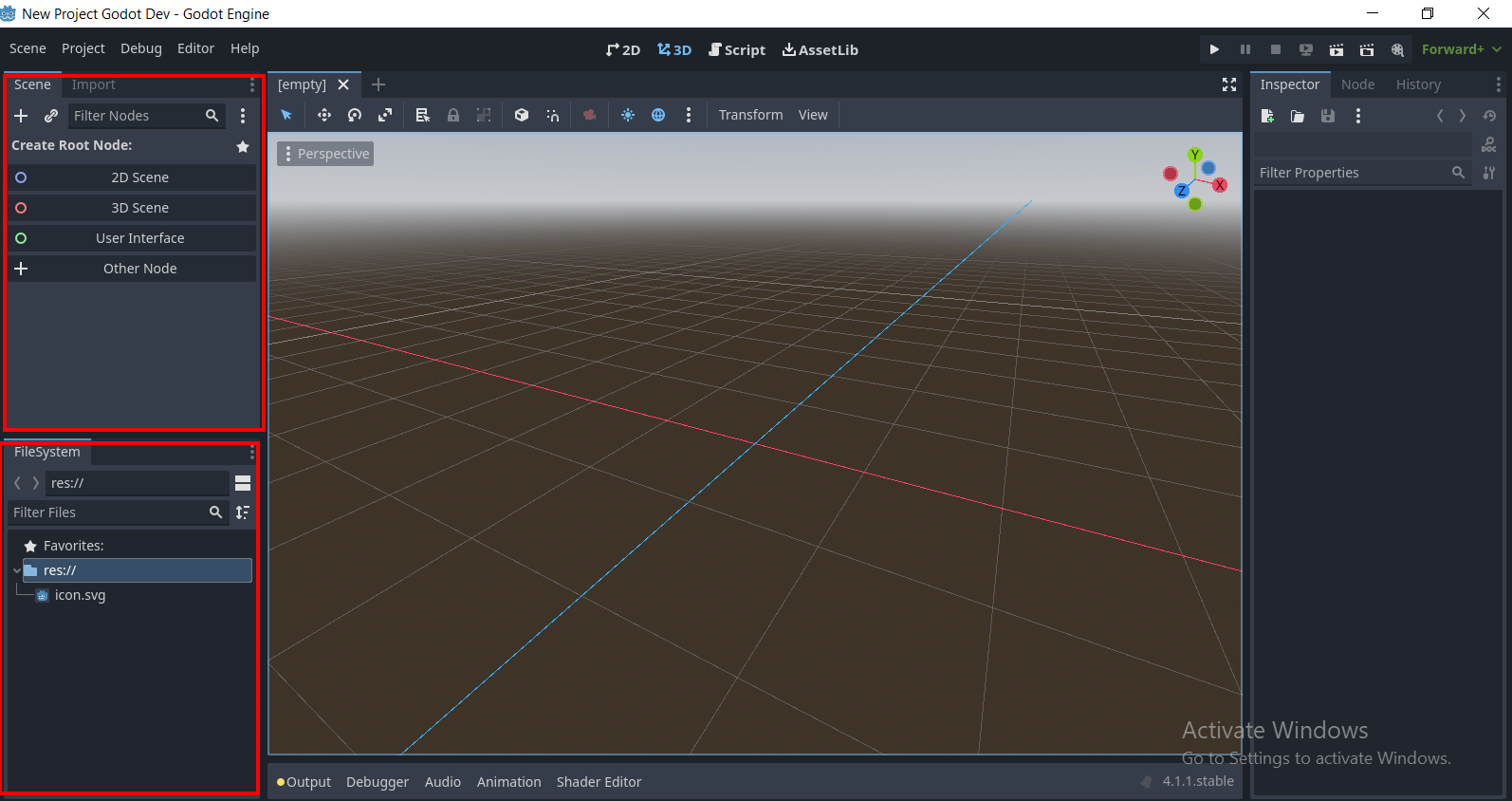The width and height of the screenshot is (1512, 801).
Task: Add a new scene tab with plus
Action: pos(378,84)
